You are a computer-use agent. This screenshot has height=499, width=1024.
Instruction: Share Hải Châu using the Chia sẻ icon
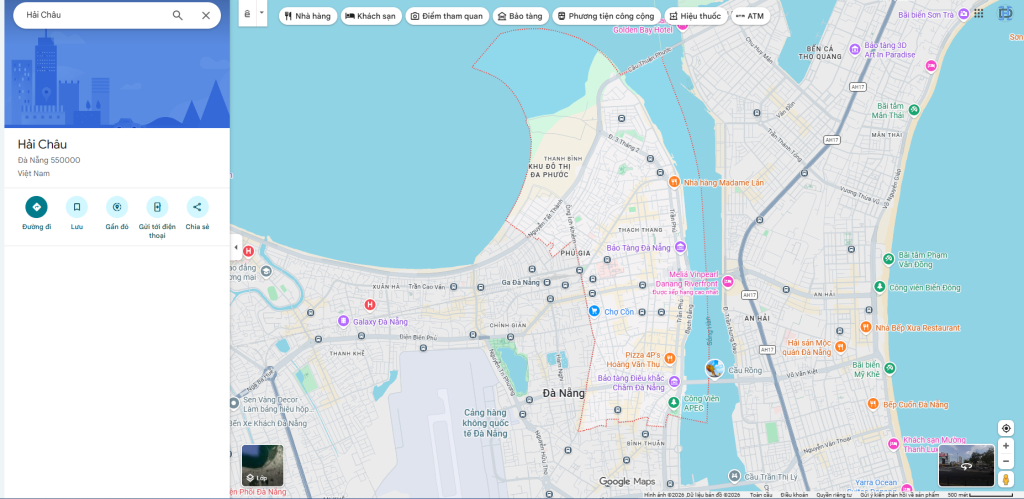click(x=197, y=207)
